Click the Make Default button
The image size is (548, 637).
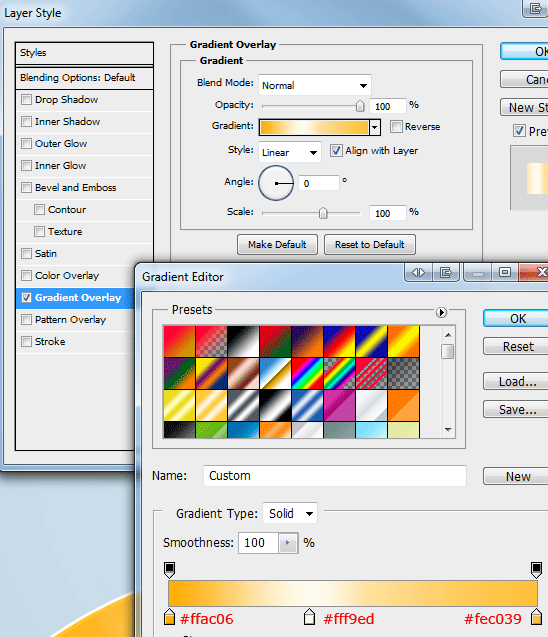point(277,245)
